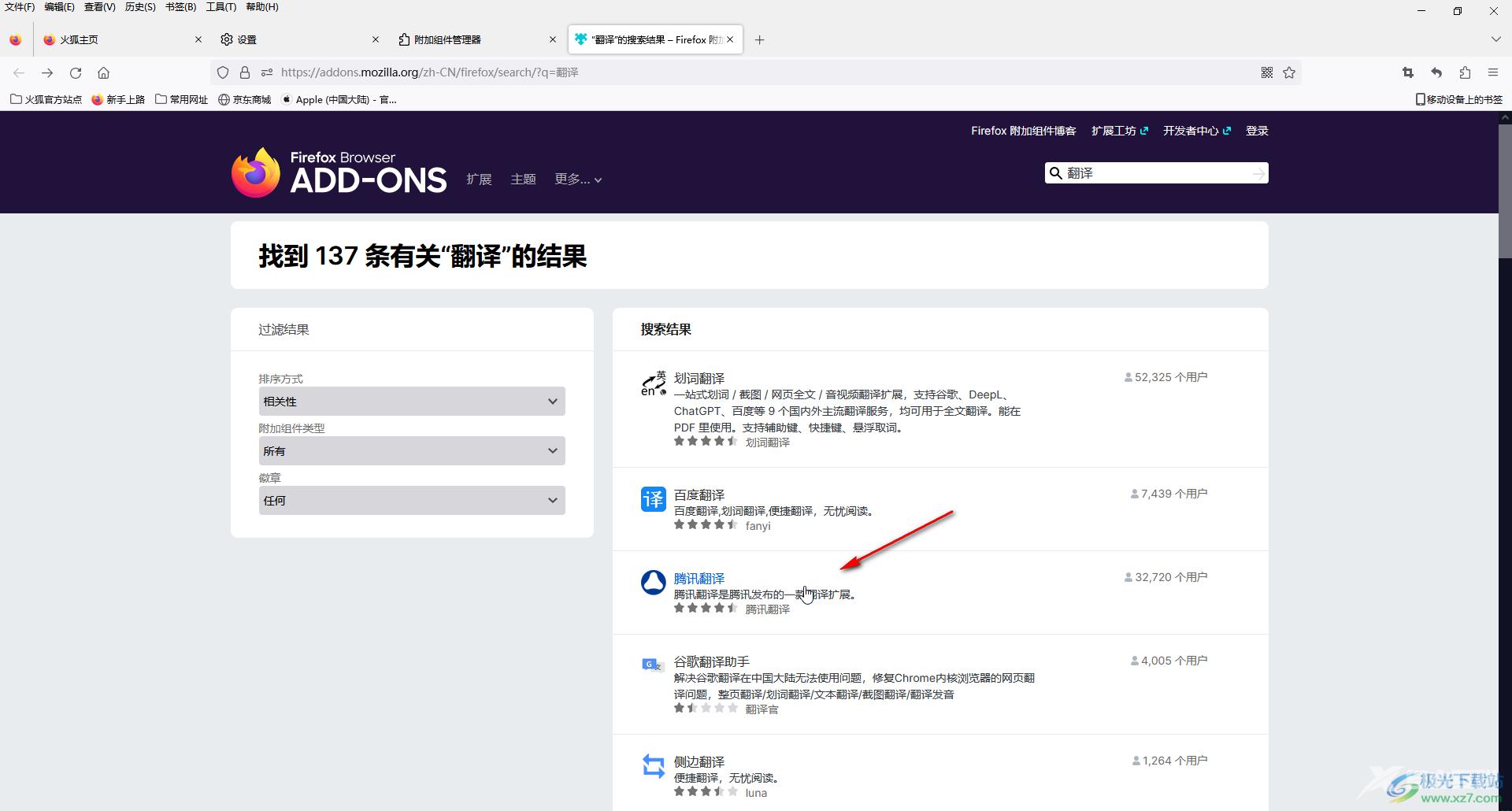
Task: Open the 腾讯翻译 result title
Action: 699,579
